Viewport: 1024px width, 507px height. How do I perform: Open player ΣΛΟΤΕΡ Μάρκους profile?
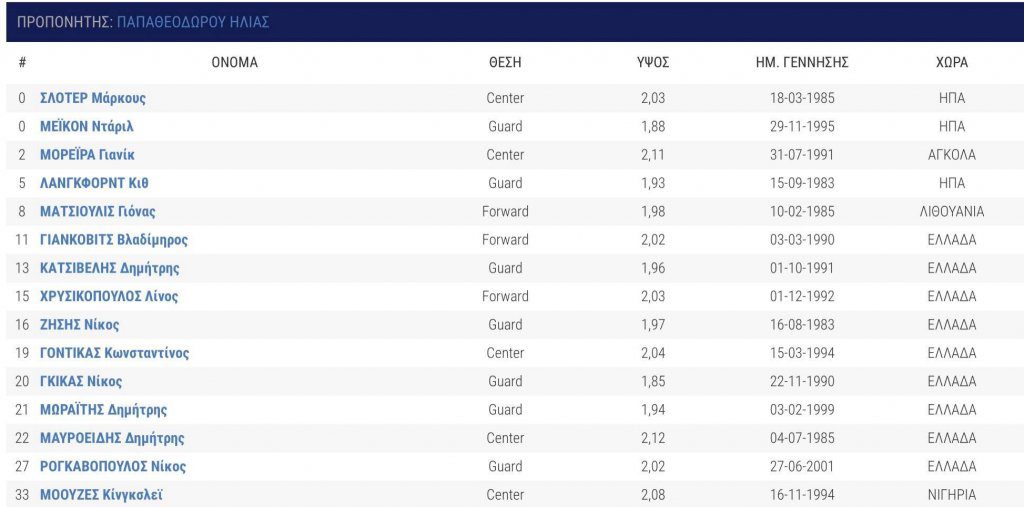[93, 99]
